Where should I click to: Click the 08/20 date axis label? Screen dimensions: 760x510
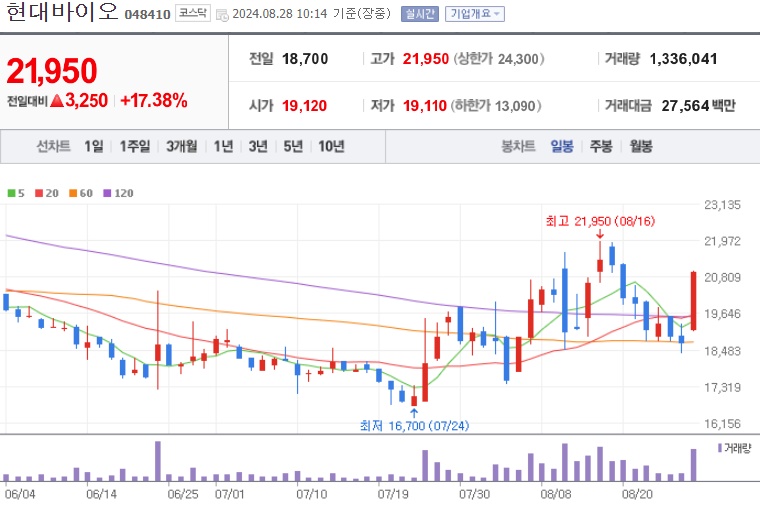coord(637,494)
